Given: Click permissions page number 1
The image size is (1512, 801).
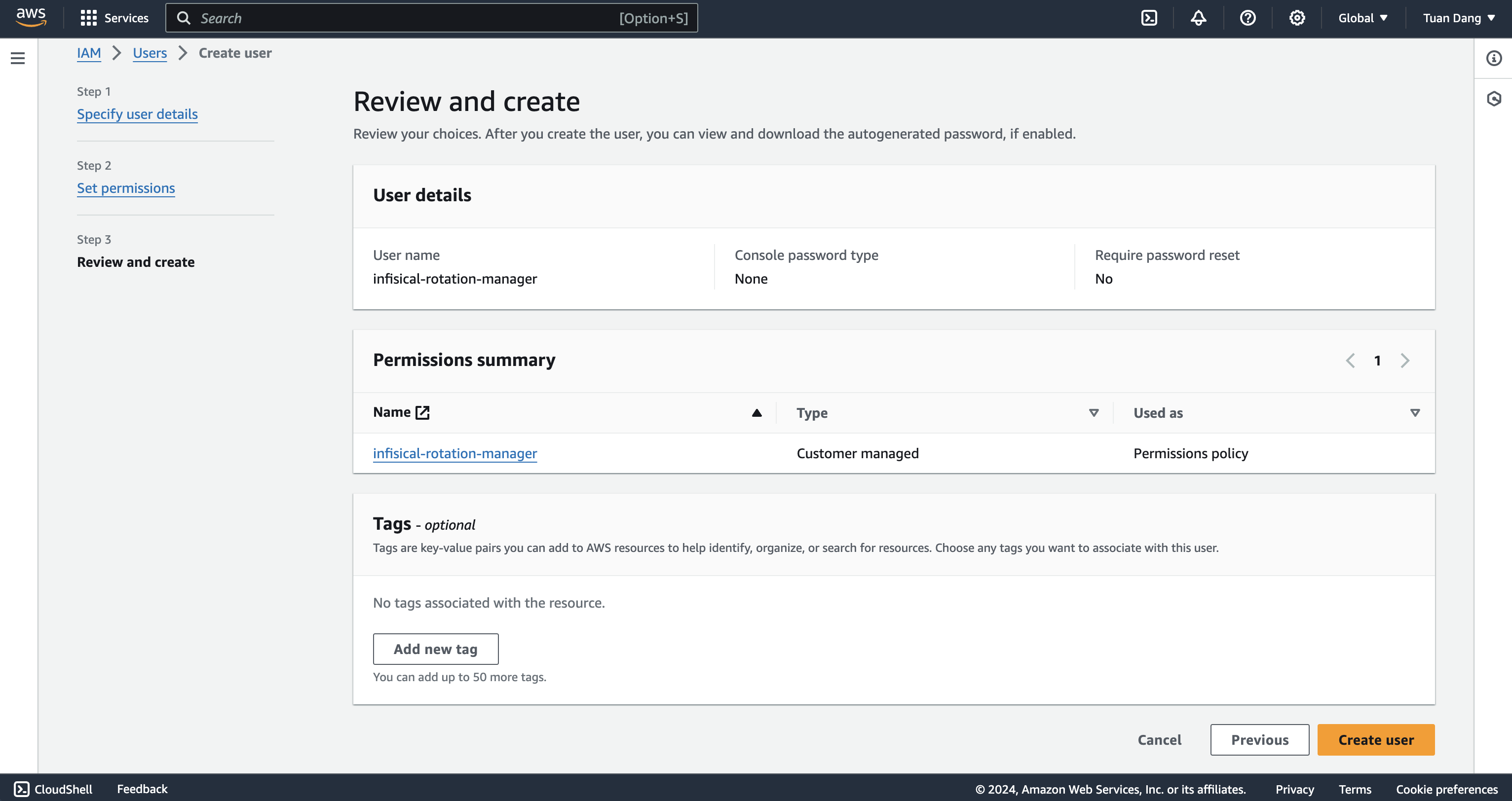Looking at the screenshot, I should [x=1377, y=361].
